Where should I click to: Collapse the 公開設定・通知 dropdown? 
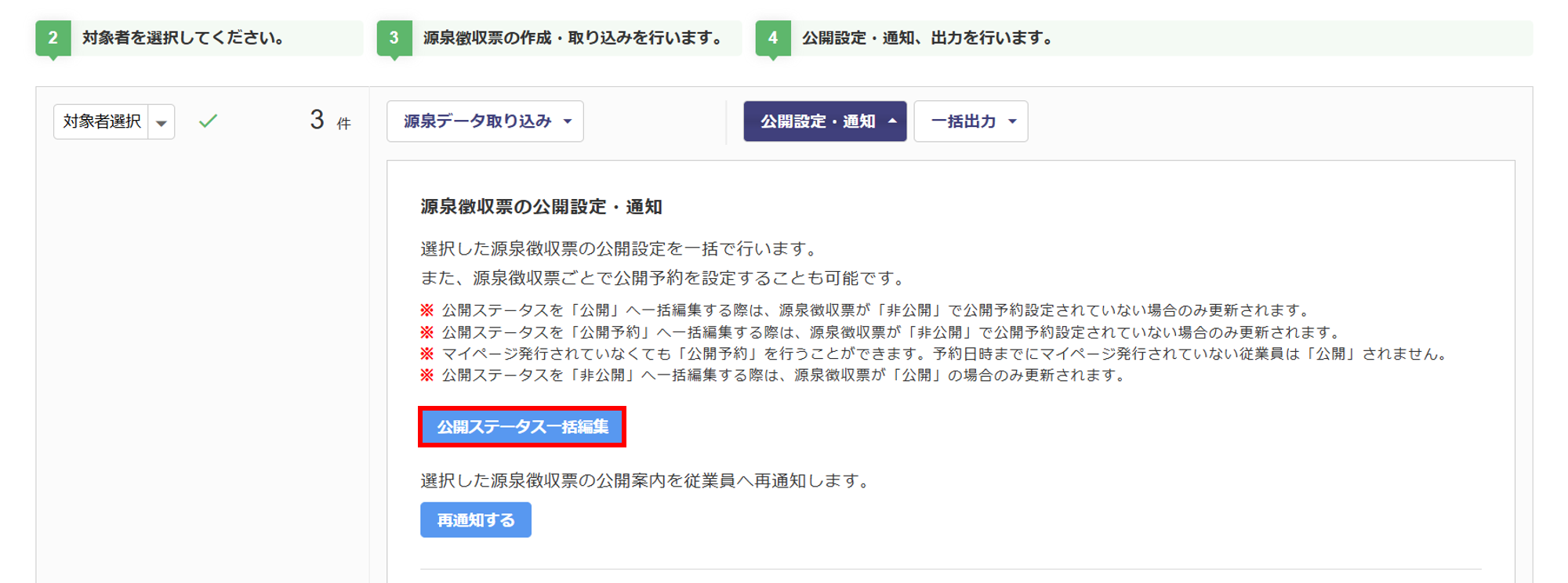point(825,121)
